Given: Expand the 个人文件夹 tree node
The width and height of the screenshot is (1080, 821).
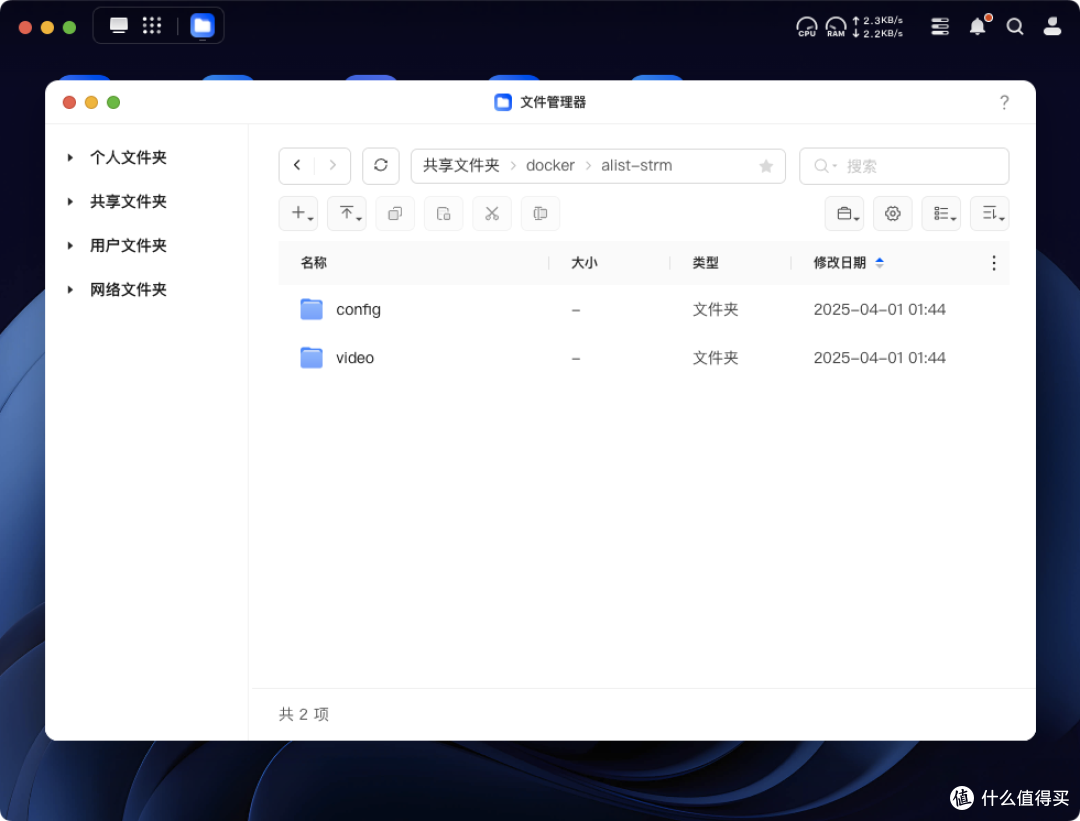Looking at the screenshot, I should 70,158.
